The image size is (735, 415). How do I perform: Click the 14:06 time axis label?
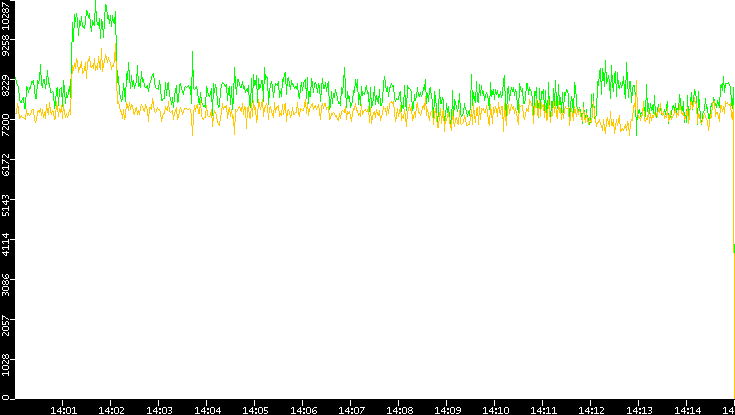tap(303, 410)
